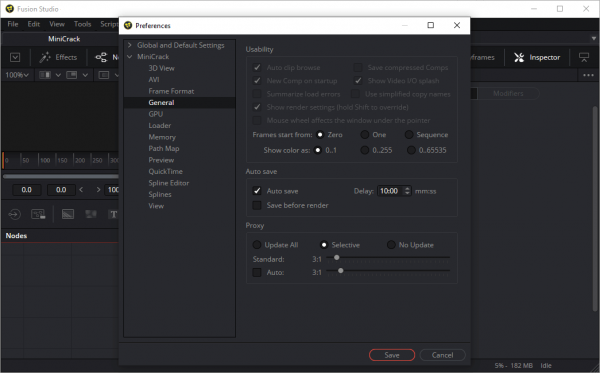The width and height of the screenshot is (600, 373).
Task: Open the View menu
Action: tap(57, 24)
